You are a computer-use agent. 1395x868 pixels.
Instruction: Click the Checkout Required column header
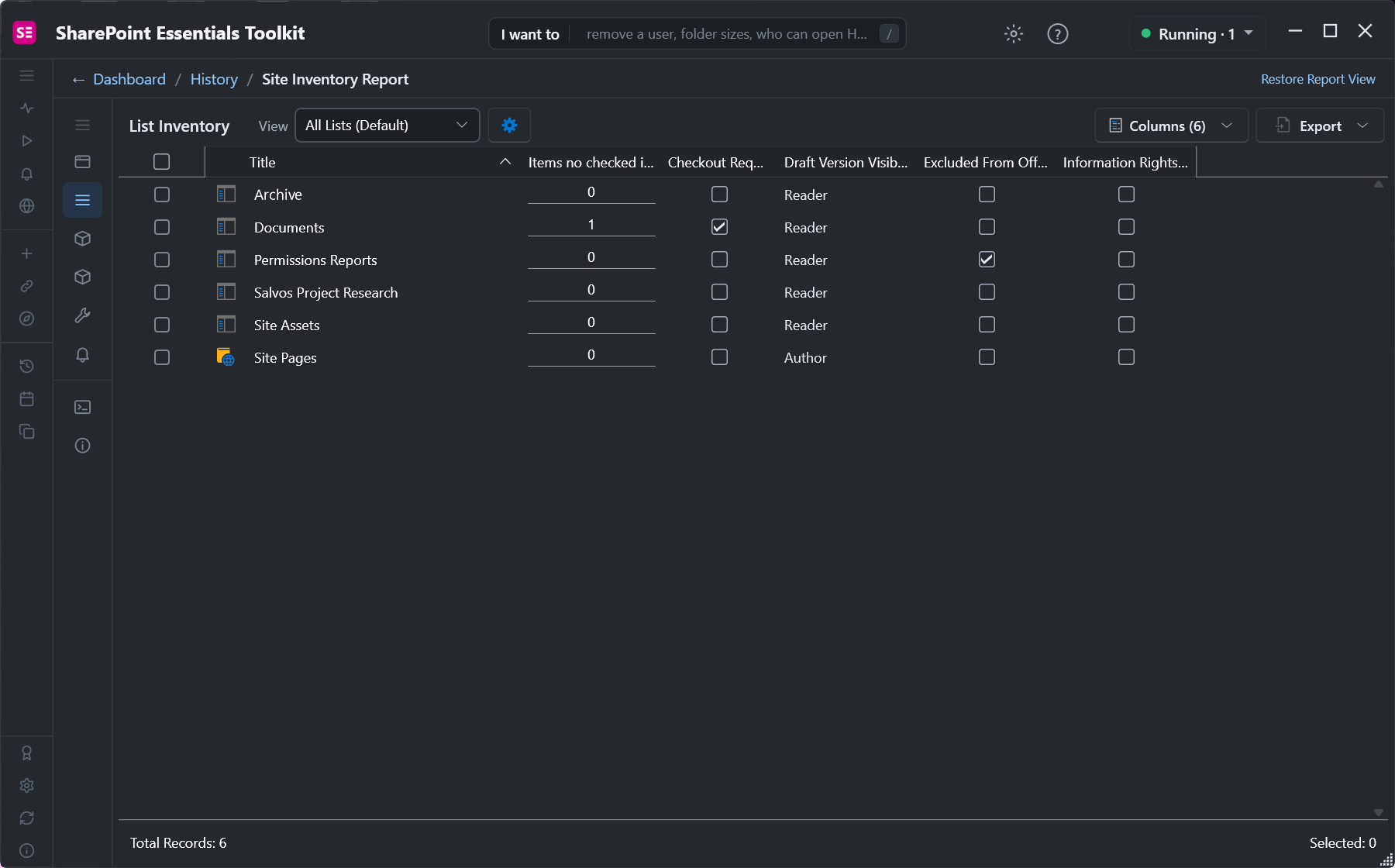click(x=716, y=163)
